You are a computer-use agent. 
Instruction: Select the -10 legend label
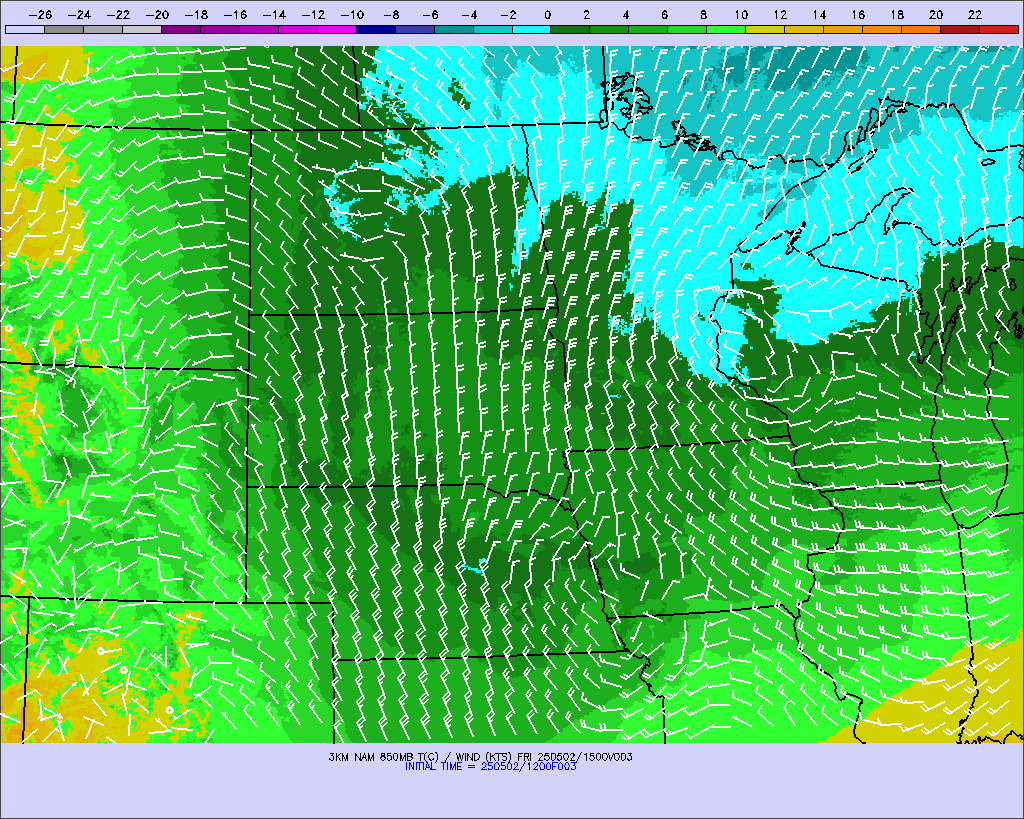click(352, 14)
